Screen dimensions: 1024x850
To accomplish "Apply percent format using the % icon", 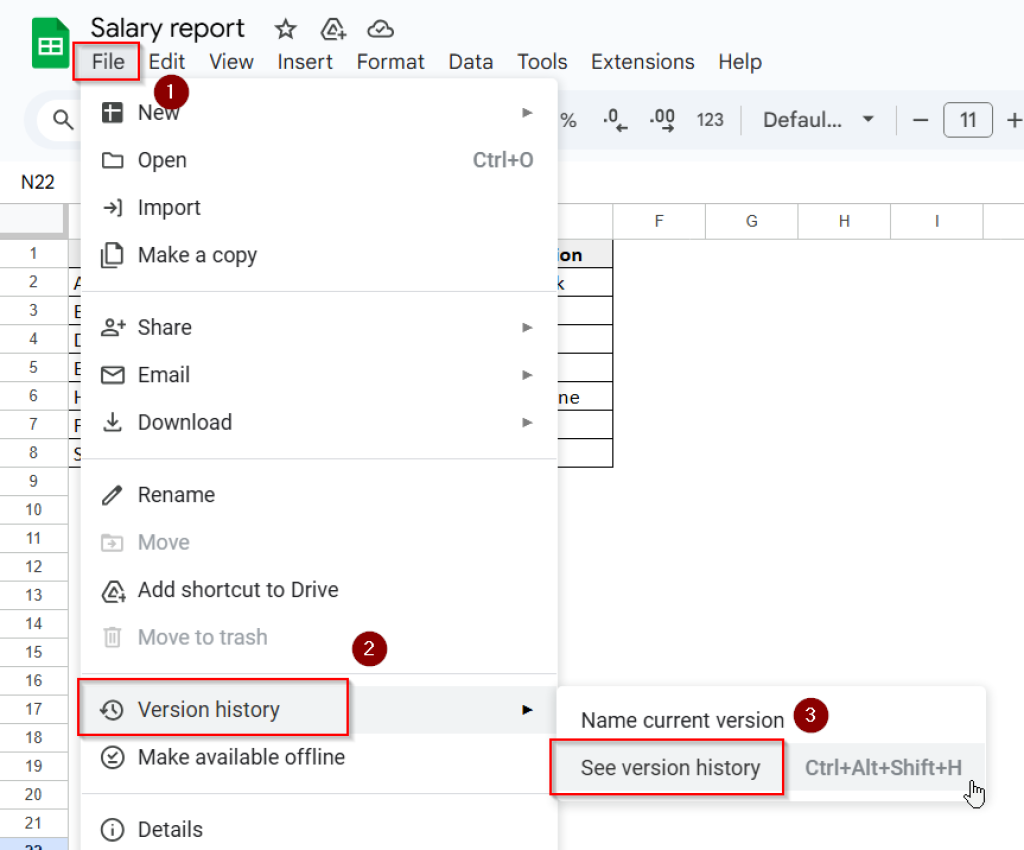I will point(568,119).
